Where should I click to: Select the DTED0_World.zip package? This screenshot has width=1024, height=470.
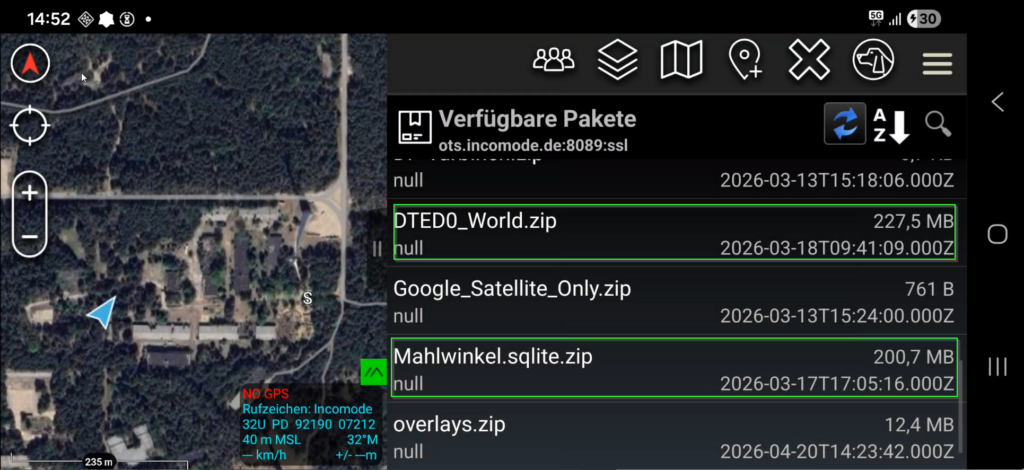pyautogui.click(x=674, y=234)
